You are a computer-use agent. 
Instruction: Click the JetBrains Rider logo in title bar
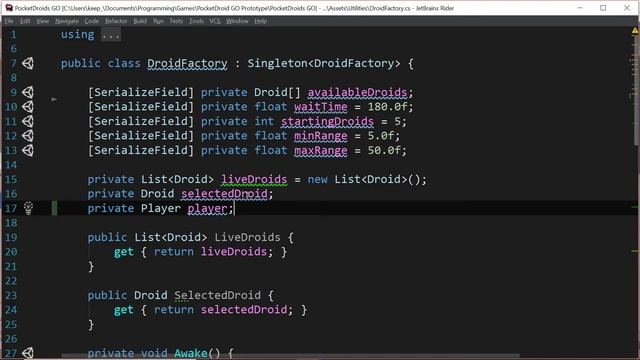click(x=8, y=8)
